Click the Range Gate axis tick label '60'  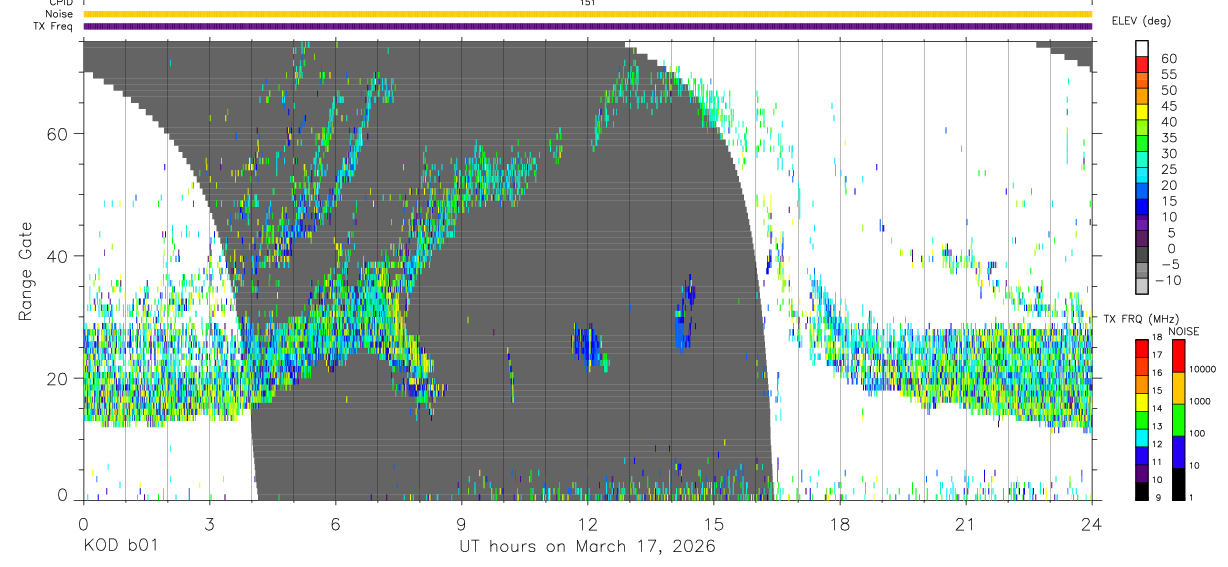coord(59,134)
